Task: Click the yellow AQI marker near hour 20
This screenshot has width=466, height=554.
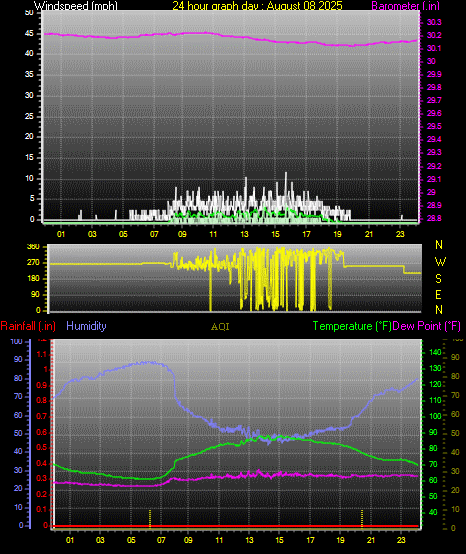Action: [x=362, y=518]
